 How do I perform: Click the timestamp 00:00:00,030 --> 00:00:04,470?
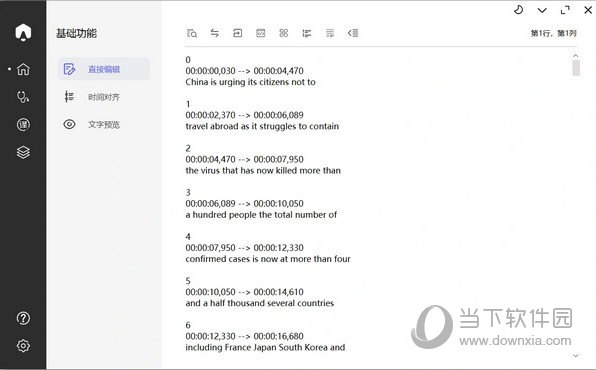coord(244,71)
